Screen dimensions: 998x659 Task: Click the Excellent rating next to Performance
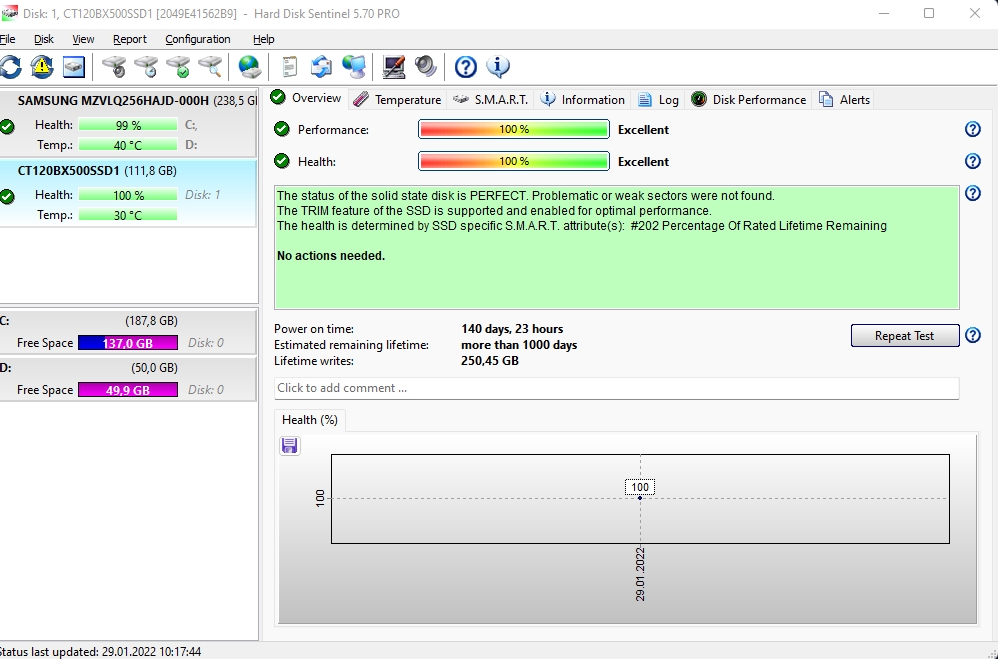[643, 129]
